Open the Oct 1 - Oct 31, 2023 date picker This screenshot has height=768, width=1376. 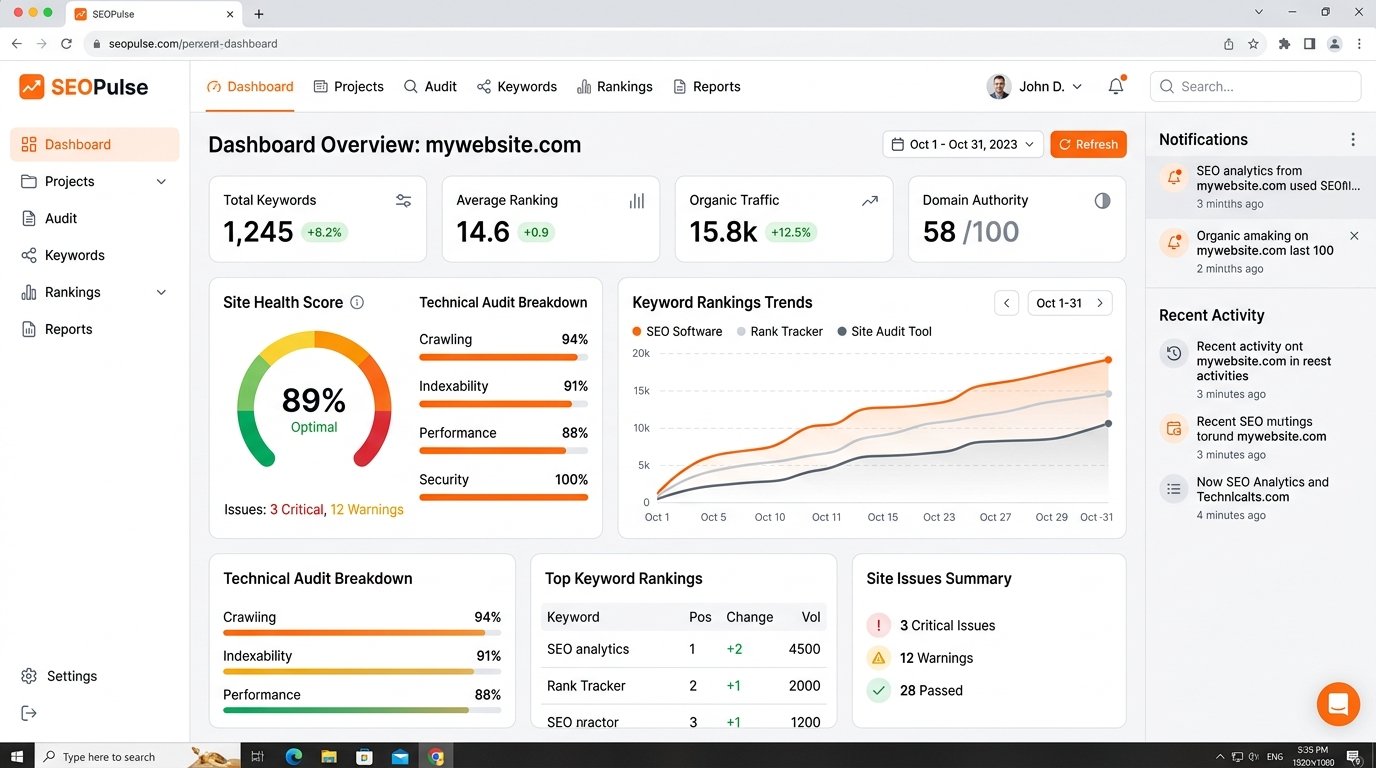pyautogui.click(x=963, y=144)
